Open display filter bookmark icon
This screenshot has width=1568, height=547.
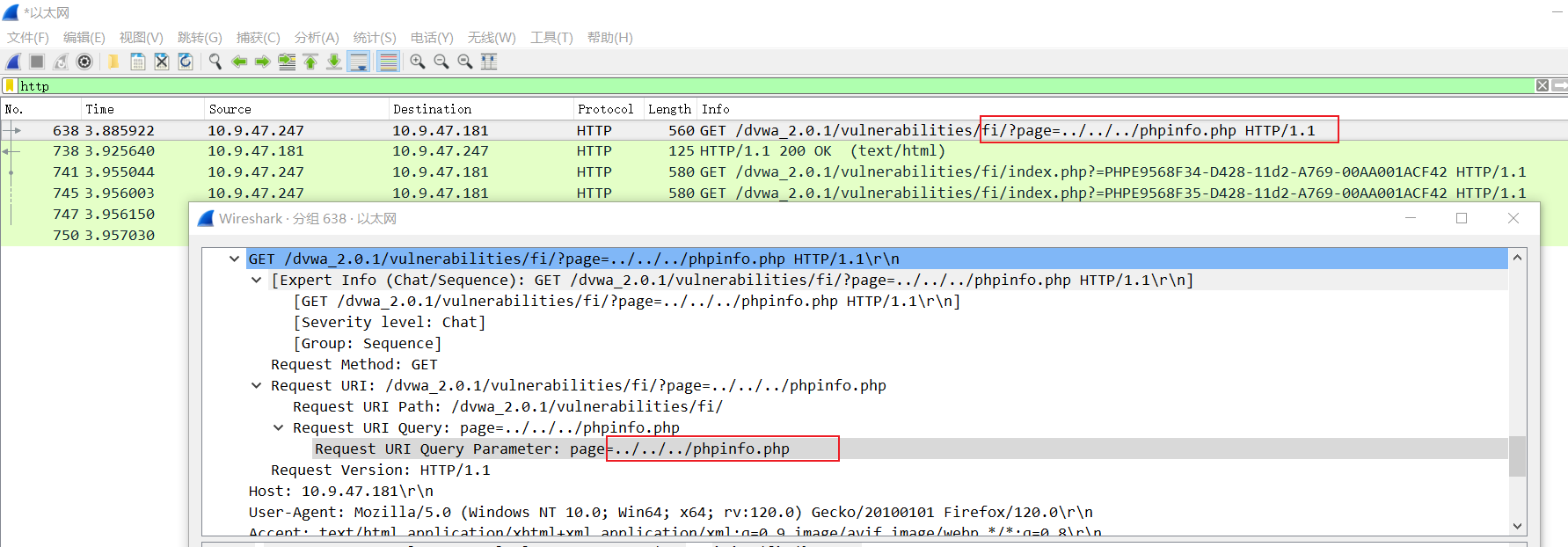coord(10,86)
